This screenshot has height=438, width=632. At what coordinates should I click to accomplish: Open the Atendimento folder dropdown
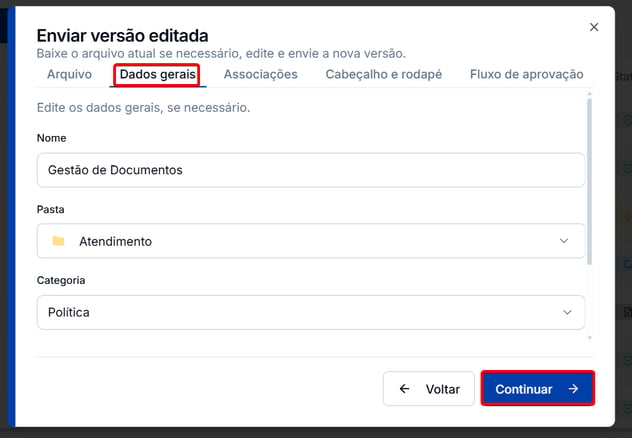[x=311, y=241]
